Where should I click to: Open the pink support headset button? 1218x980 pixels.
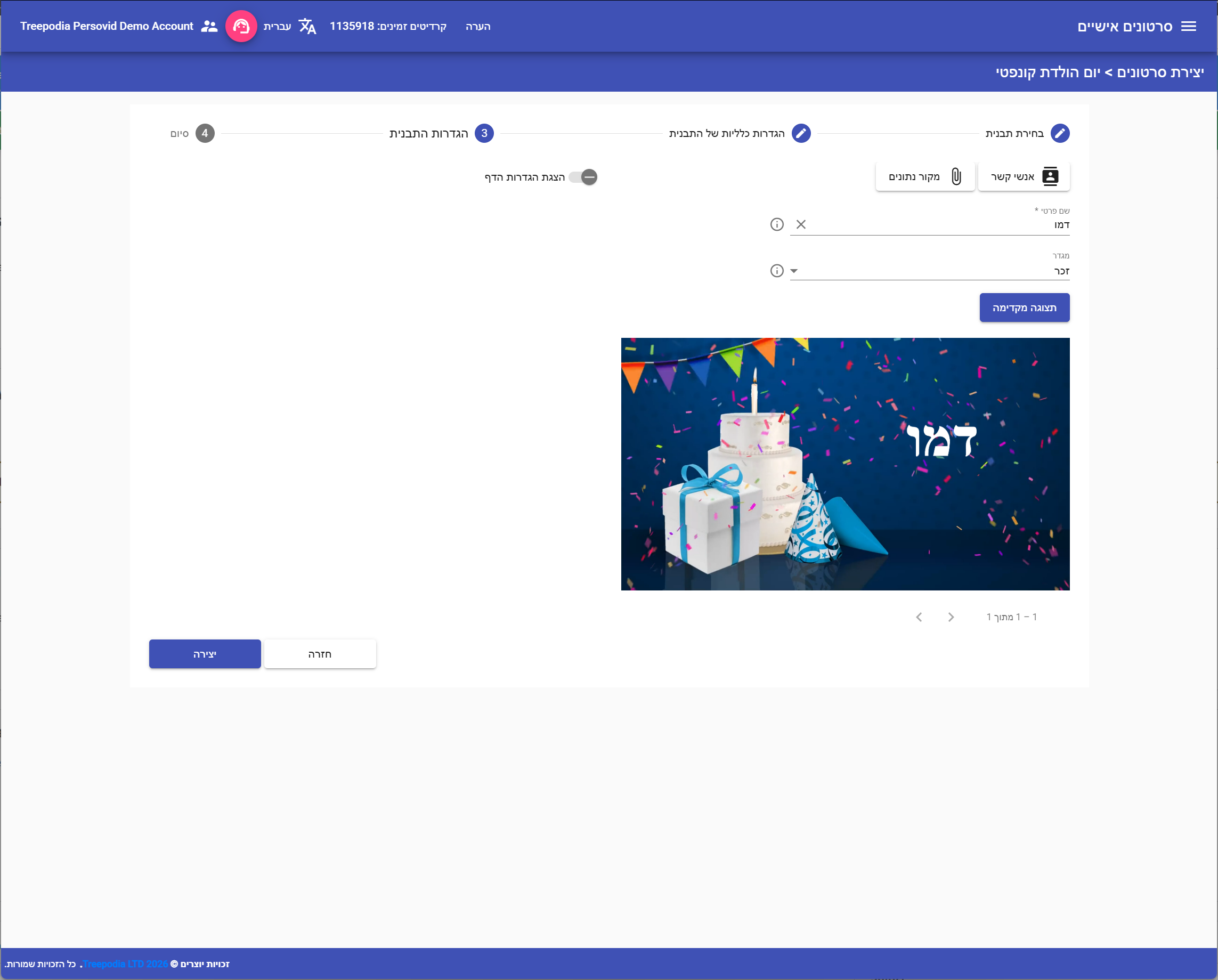pyautogui.click(x=241, y=27)
